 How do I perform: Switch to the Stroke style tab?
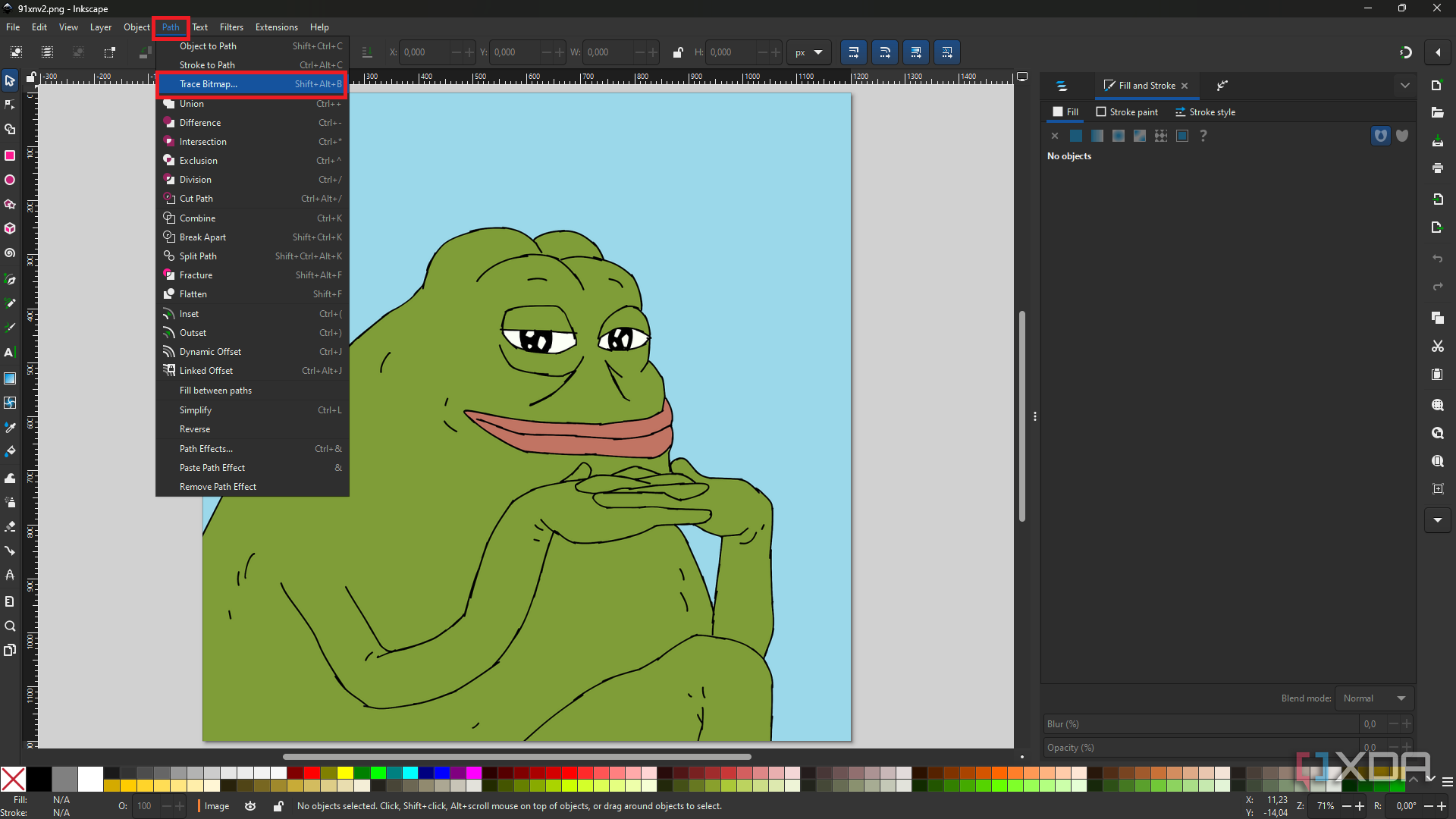click(x=1206, y=112)
